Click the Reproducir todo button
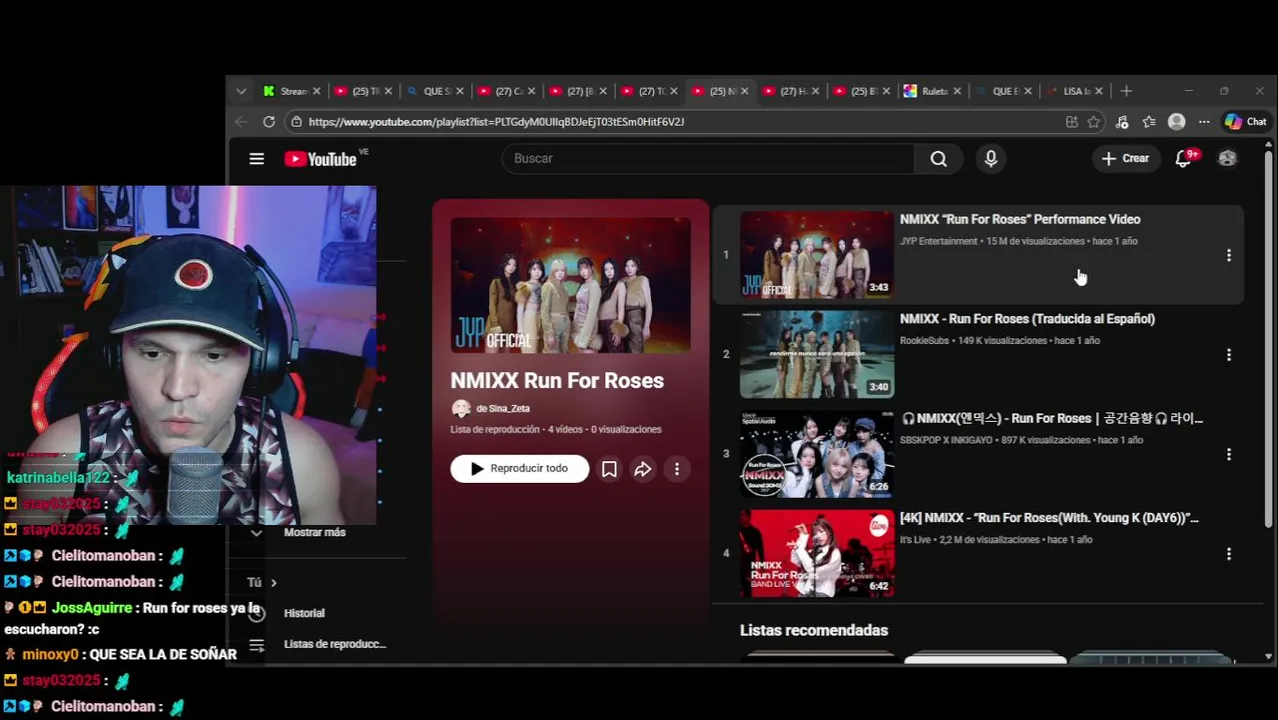 pos(520,469)
